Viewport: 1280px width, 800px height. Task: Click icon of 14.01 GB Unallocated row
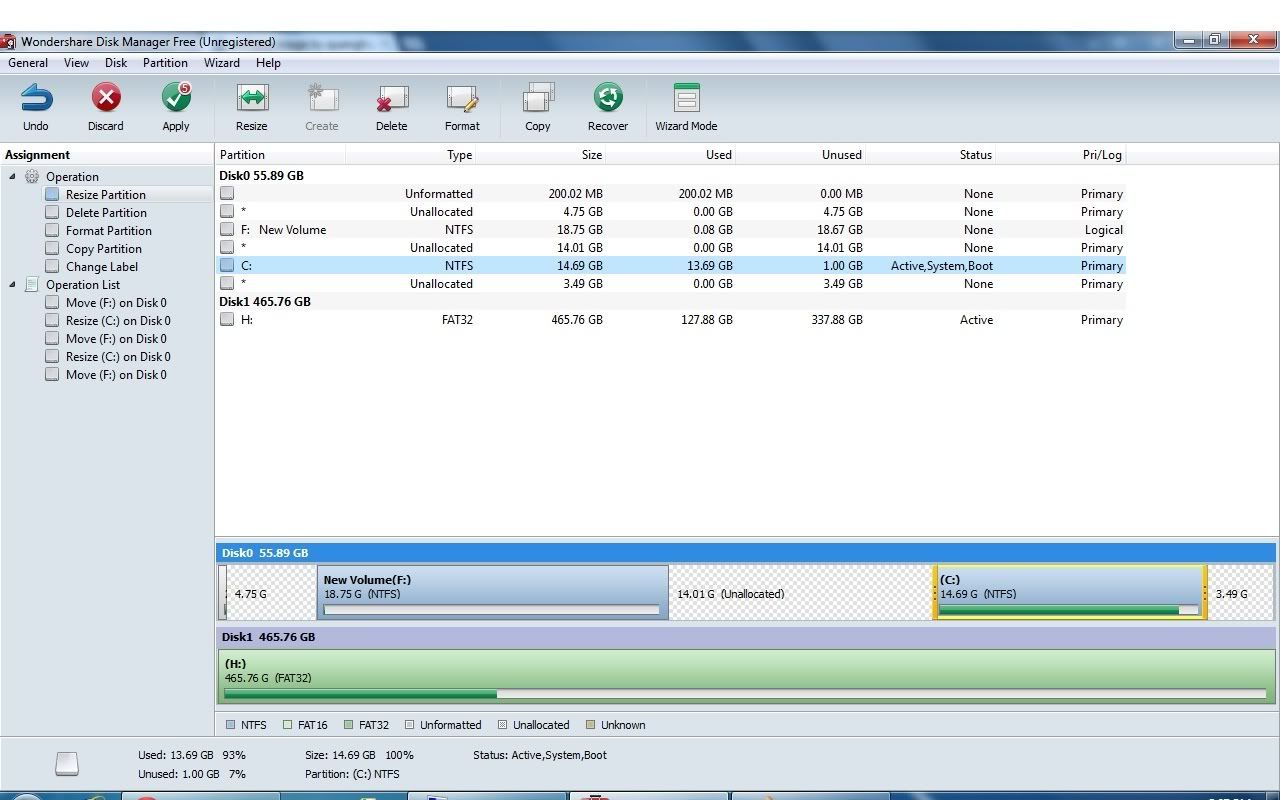tap(227, 247)
